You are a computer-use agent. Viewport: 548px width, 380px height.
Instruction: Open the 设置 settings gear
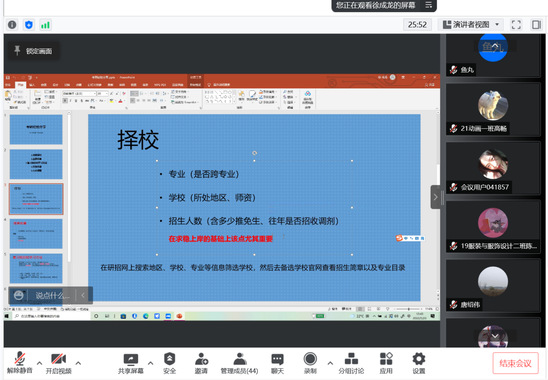coord(419,363)
